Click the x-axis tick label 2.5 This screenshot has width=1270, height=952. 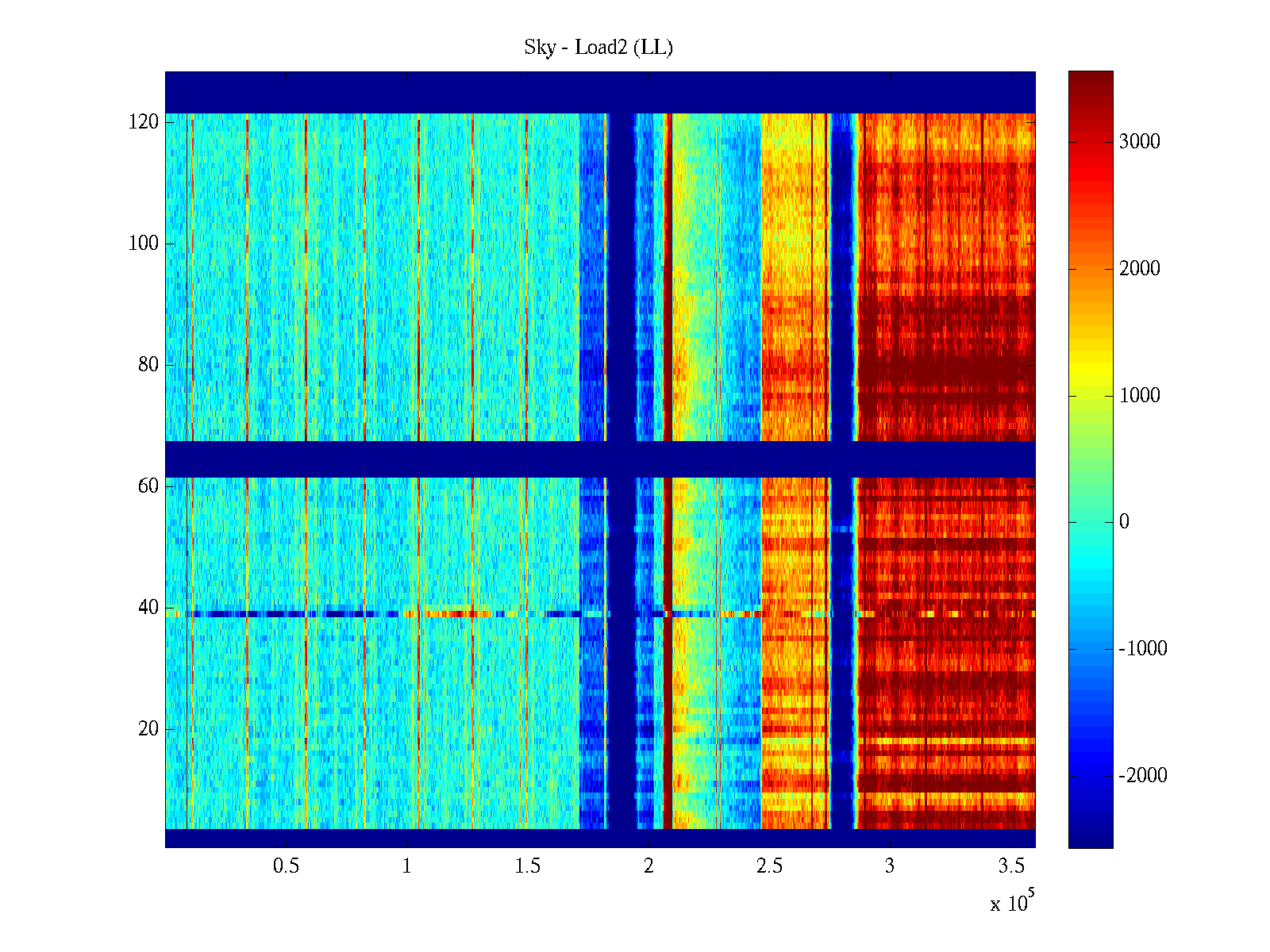point(769,866)
